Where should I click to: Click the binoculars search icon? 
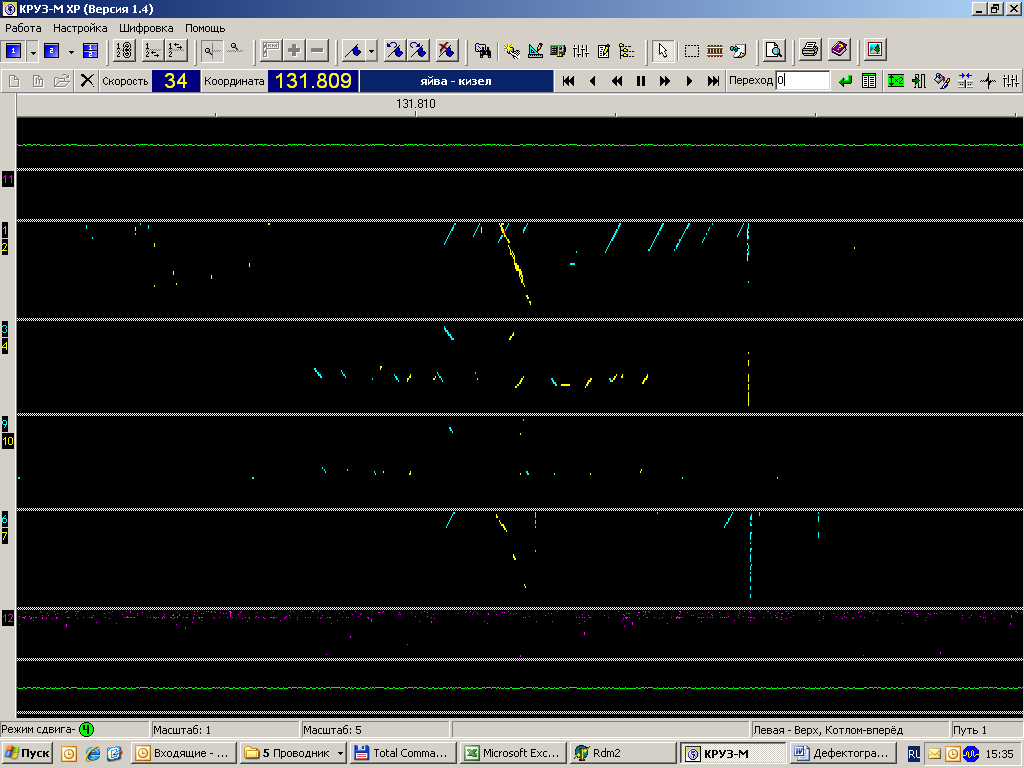pos(483,50)
